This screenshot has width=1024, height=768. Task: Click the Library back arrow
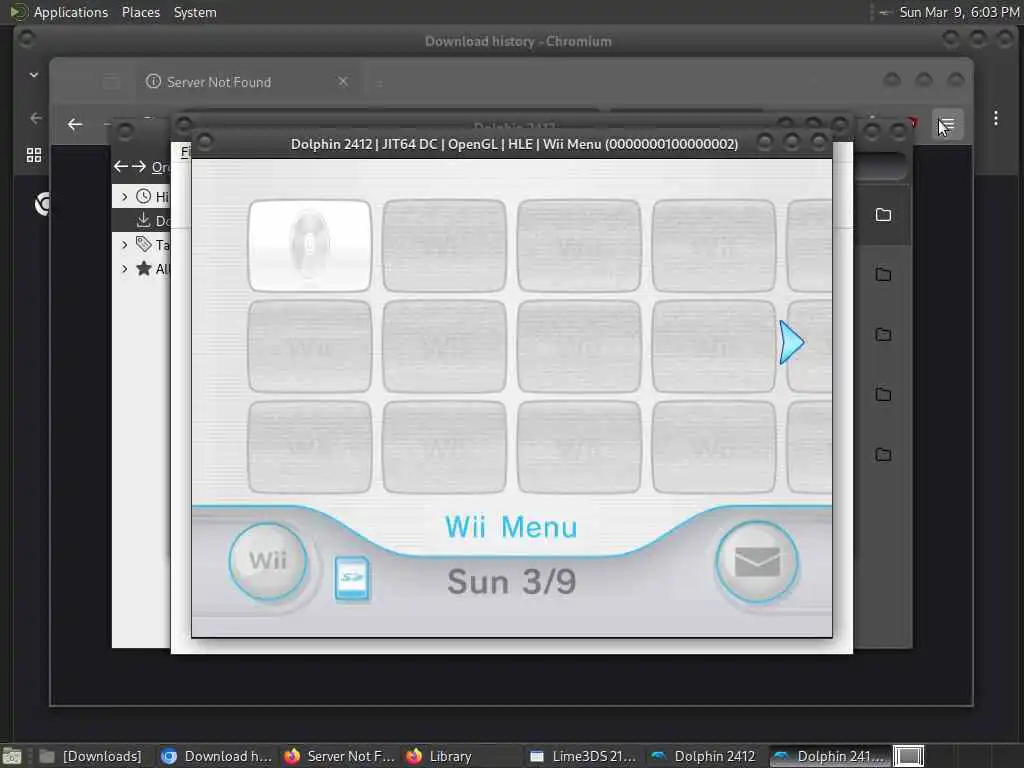coord(120,167)
